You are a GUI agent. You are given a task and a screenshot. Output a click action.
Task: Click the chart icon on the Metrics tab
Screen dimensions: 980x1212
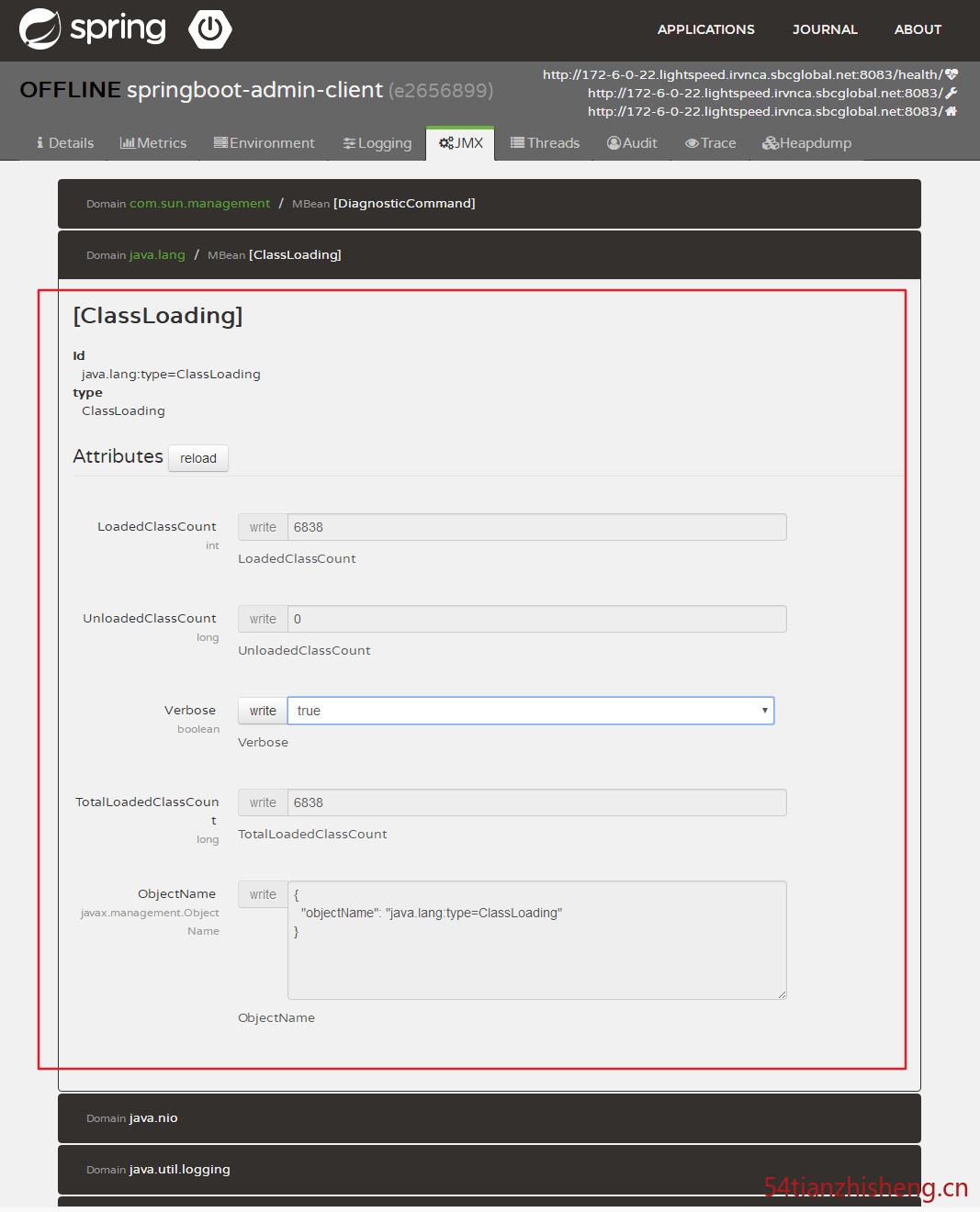(x=126, y=142)
